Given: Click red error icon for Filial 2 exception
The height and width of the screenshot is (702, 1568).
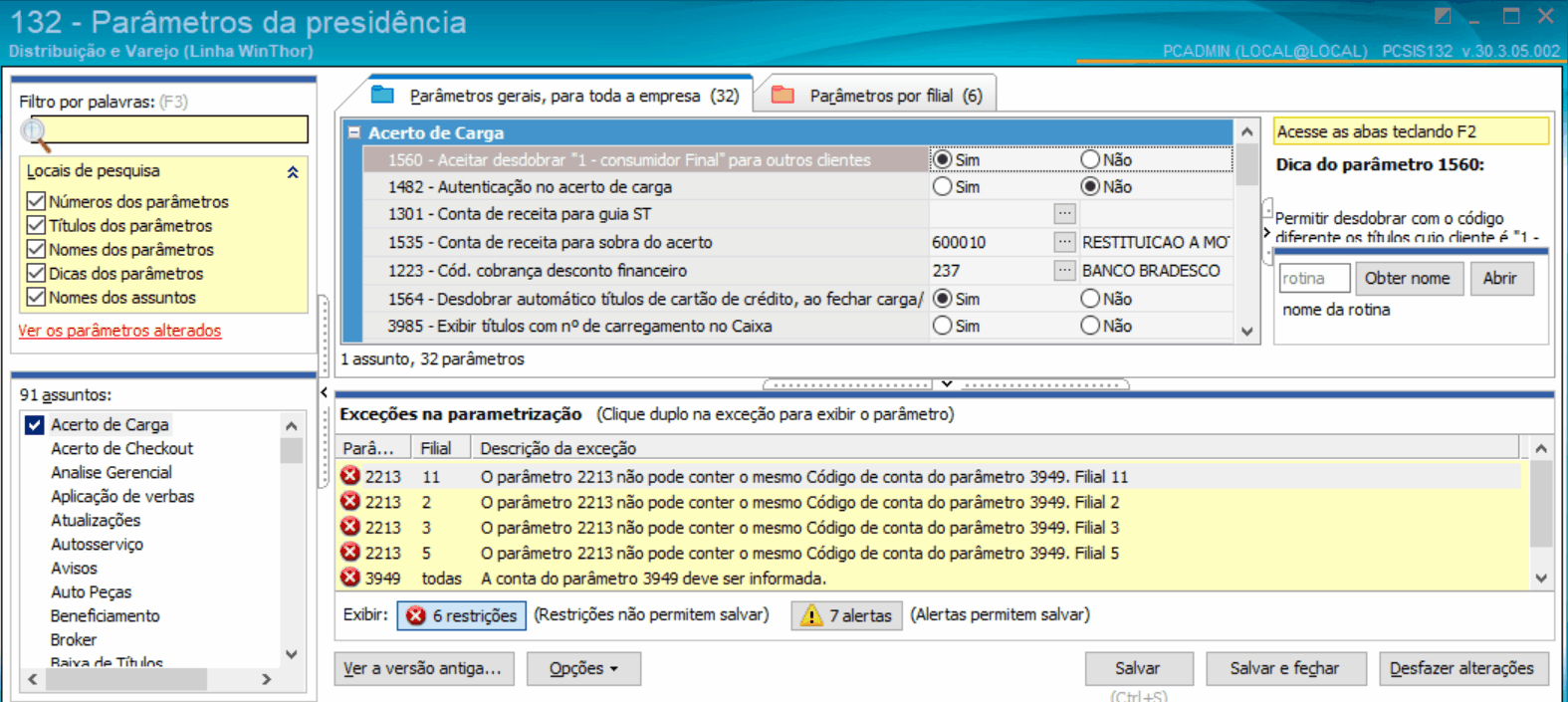Looking at the screenshot, I should pyautogui.click(x=350, y=501).
